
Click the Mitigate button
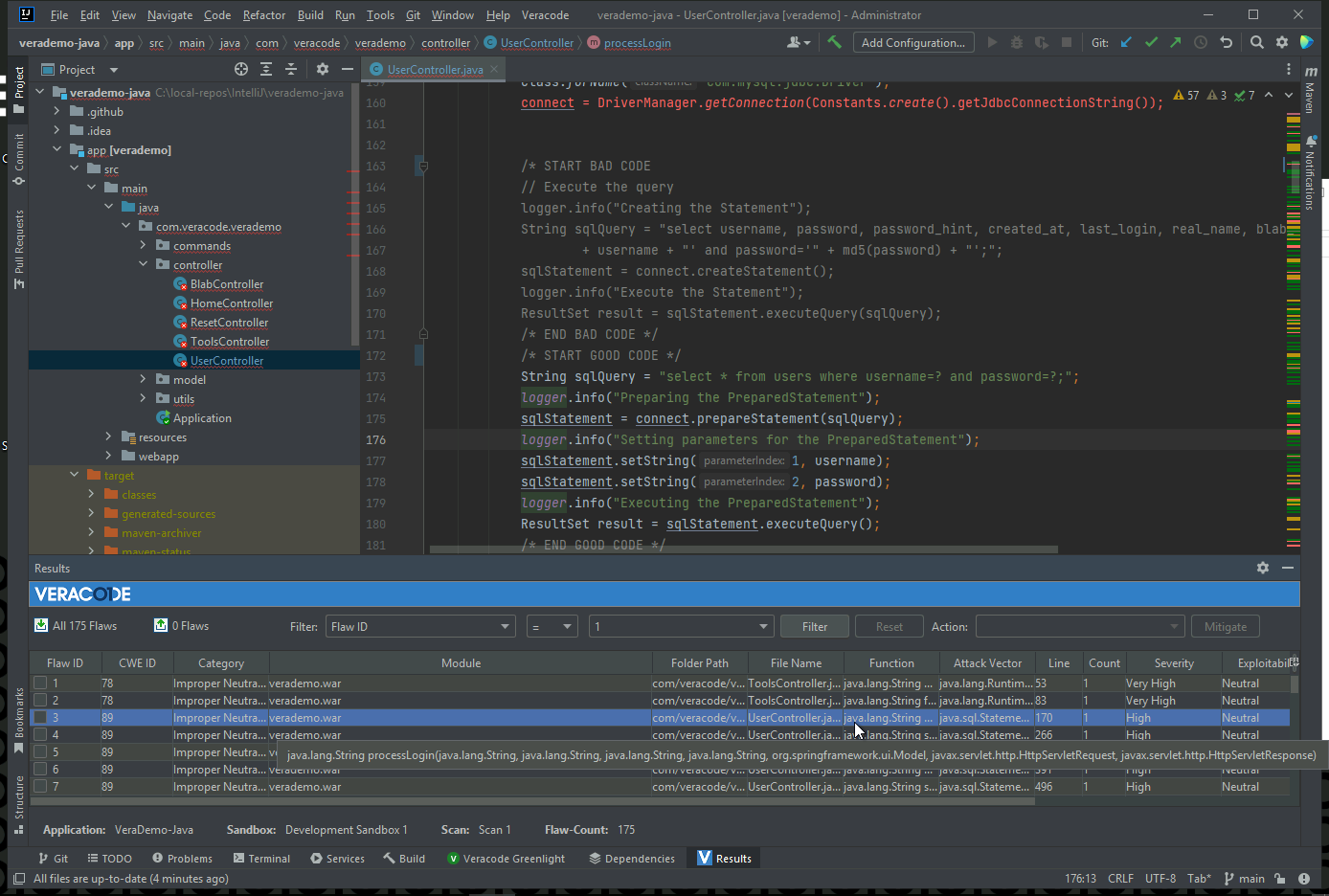tap(1226, 626)
